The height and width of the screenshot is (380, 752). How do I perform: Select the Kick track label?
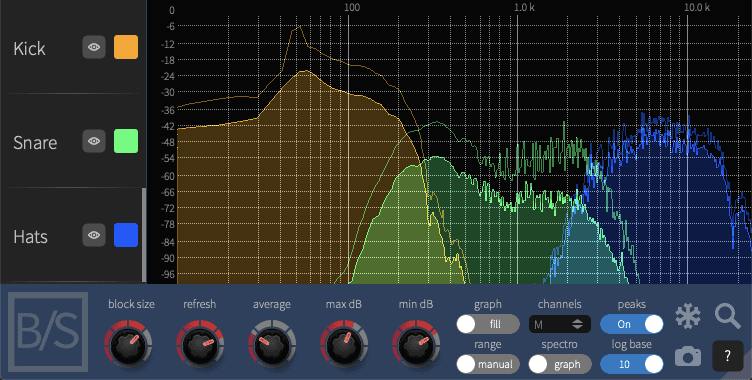pyautogui.click(x=29, y=48)
